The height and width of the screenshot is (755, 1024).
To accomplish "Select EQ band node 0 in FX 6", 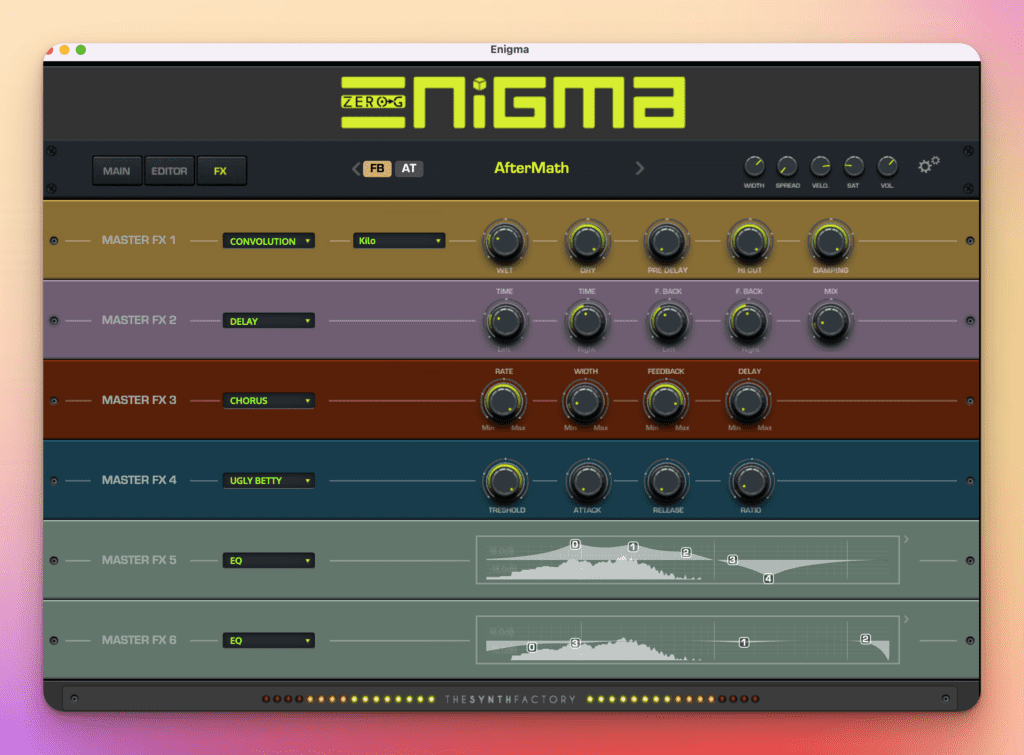I will click(532, 647).
